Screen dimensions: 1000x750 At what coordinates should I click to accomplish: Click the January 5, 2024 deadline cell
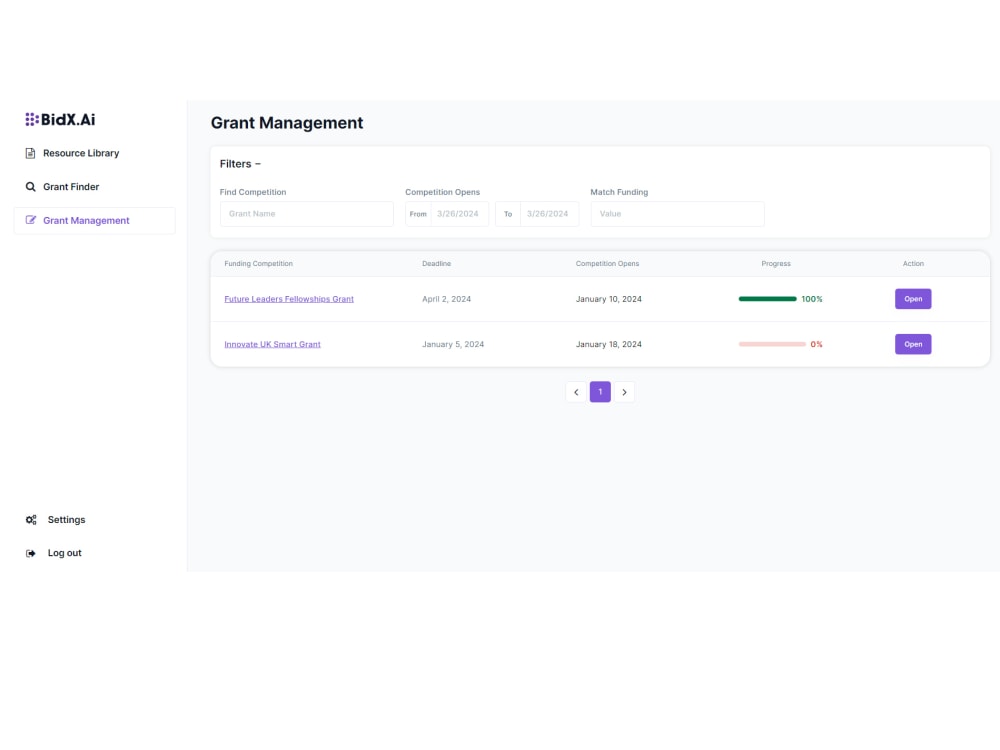click(x=453, y=344)
